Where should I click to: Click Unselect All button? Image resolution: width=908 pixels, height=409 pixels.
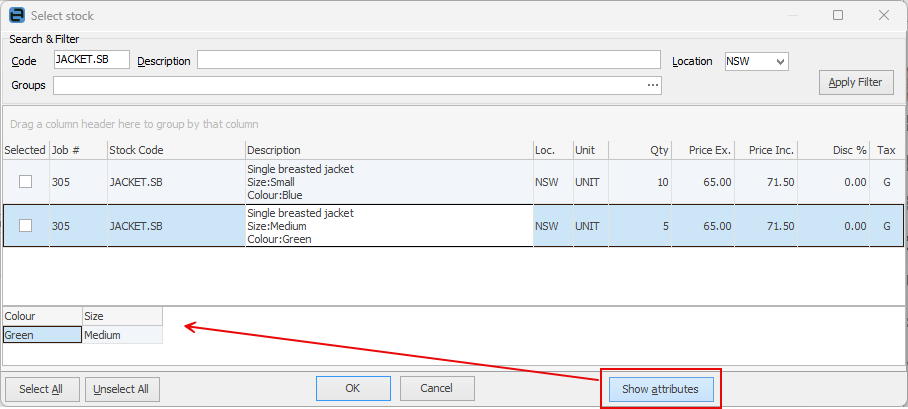pyautogui.click(x=123, y=389)
